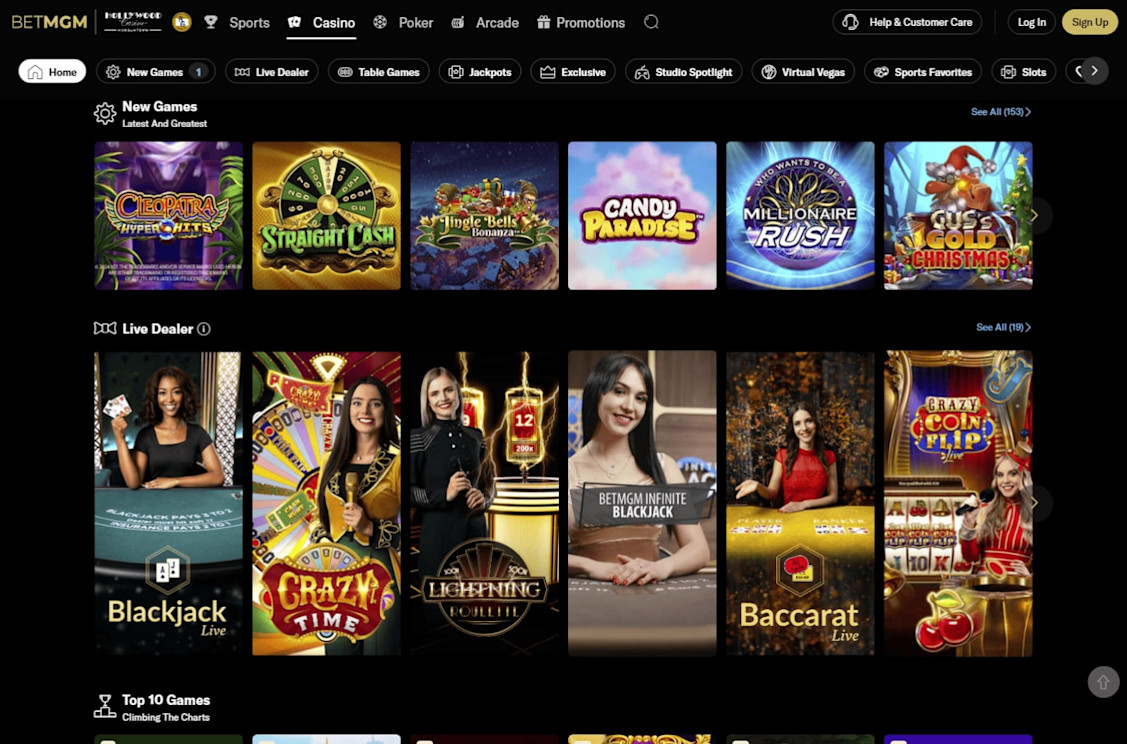This screenshot has height=744, width=1127.
Task: Select the Studio Spotlight category chip
Action: pyautogui.click(x=684, y=71)
